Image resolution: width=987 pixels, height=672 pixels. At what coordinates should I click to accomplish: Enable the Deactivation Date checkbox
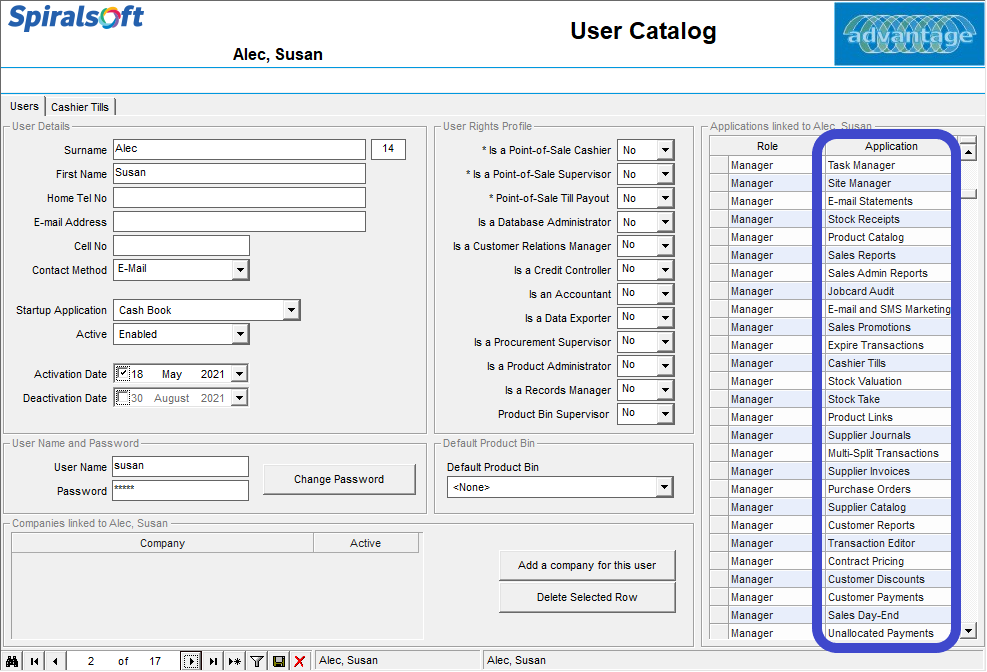(123, 398)
